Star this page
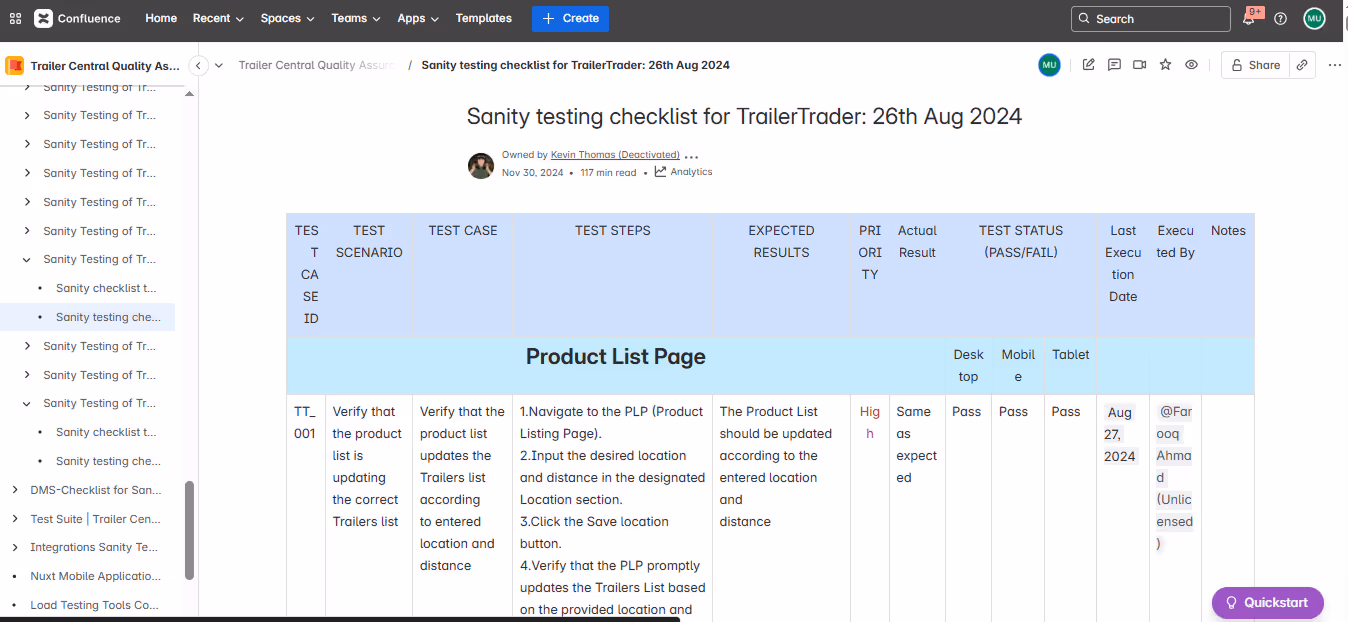1348x622 pixels. [1165, 65]
